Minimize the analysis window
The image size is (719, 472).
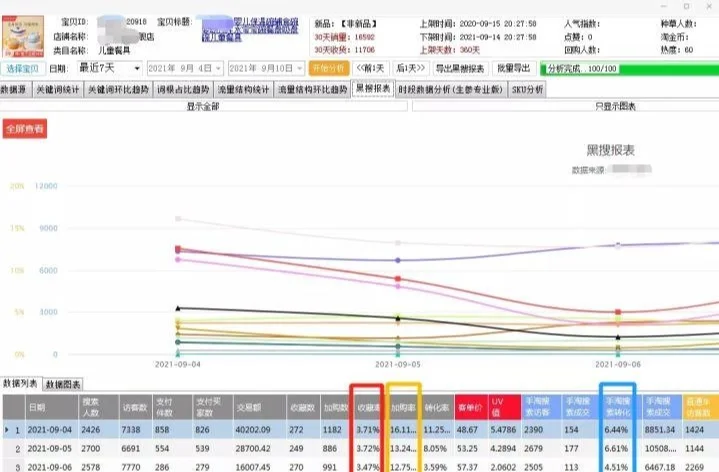click(664, 6)
